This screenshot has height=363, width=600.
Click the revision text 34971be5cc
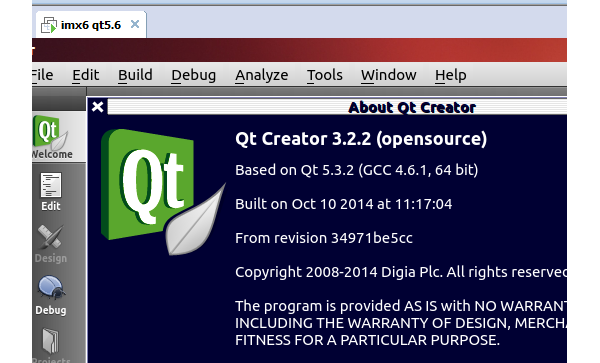(x=372, y=238)
